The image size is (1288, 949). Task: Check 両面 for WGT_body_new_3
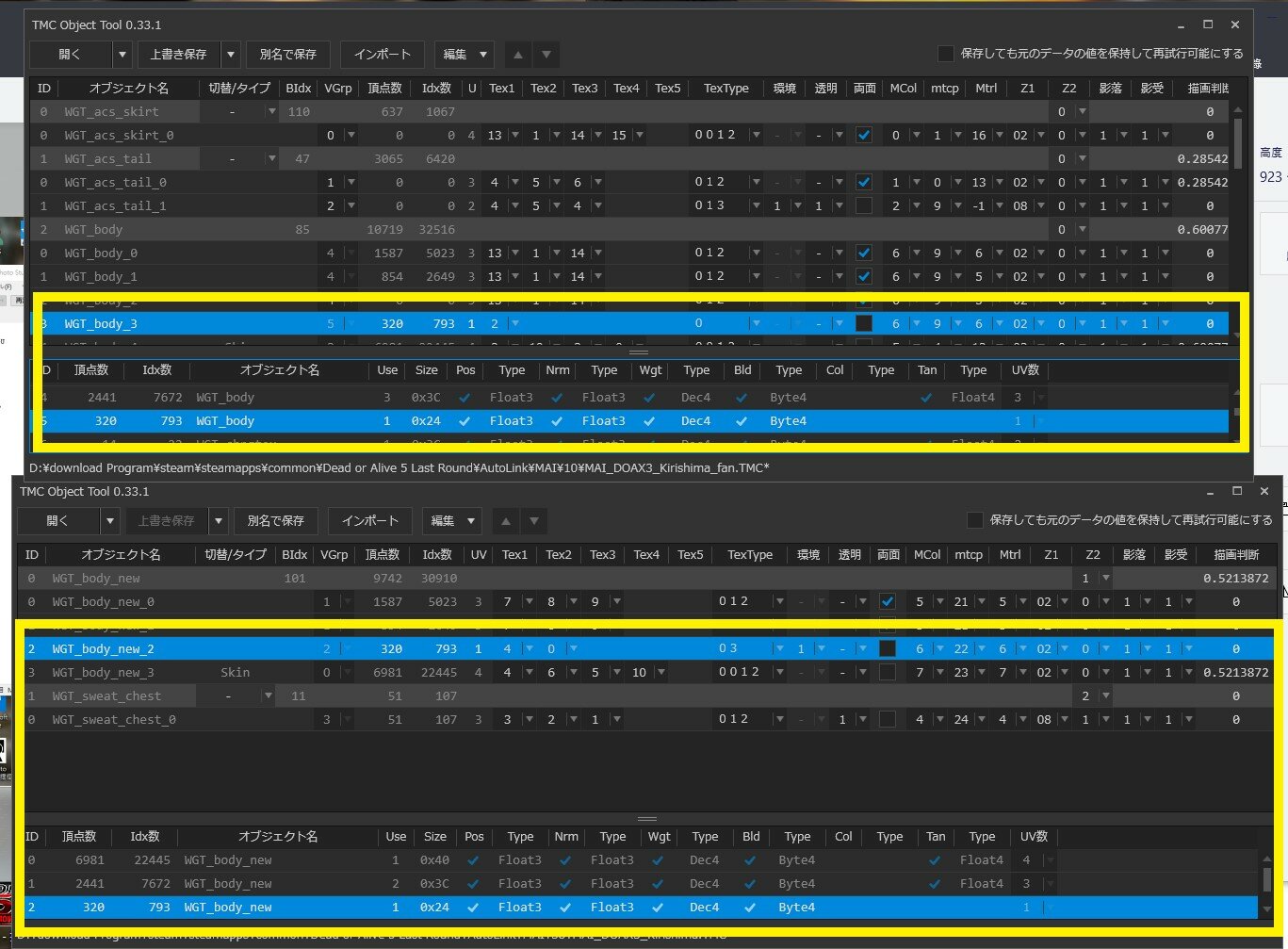pyautogui.click(x=887, y=673)
